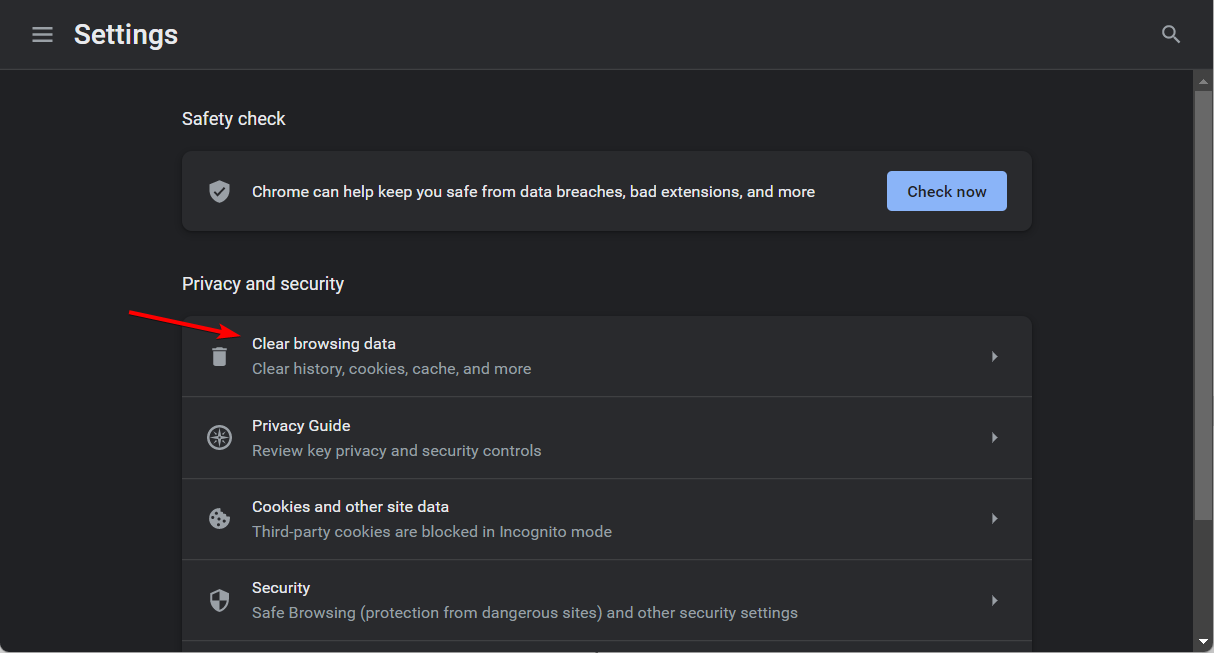The height and width of the screenshot is (653, 1214).
Task: Click the trash can icon
Action: click(x=219, y=356)
